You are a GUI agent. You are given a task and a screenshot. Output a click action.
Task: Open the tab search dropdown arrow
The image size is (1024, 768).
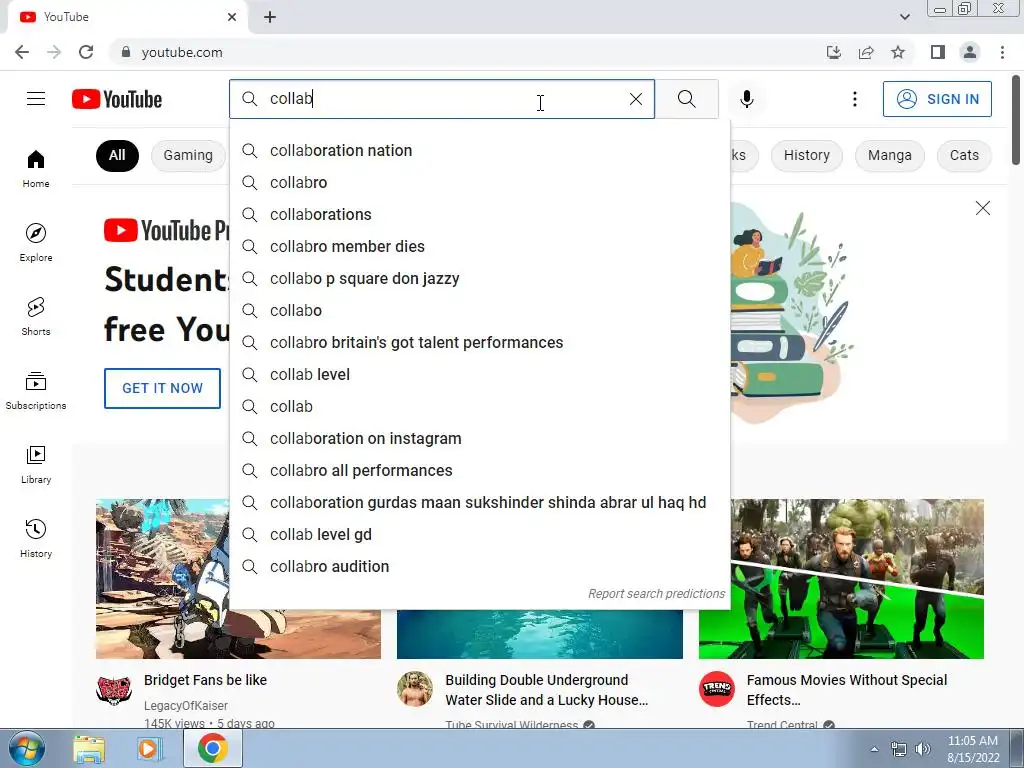(x=904, y=17)
